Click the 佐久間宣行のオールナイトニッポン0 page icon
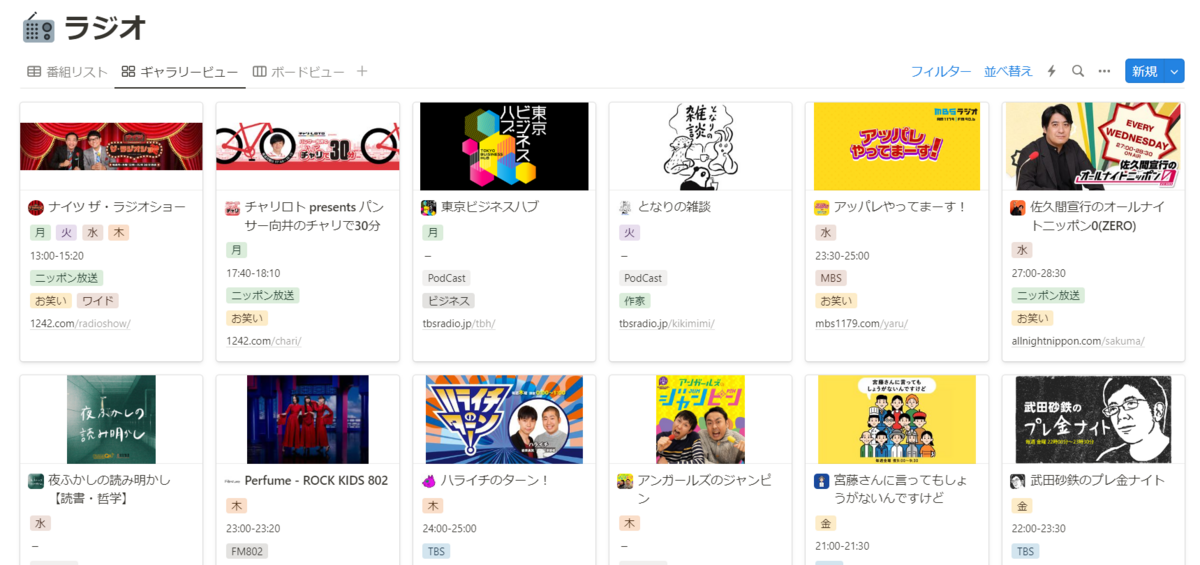Image resolution: width=1200 pixels, height=565 pixels. click(1018, 207)
